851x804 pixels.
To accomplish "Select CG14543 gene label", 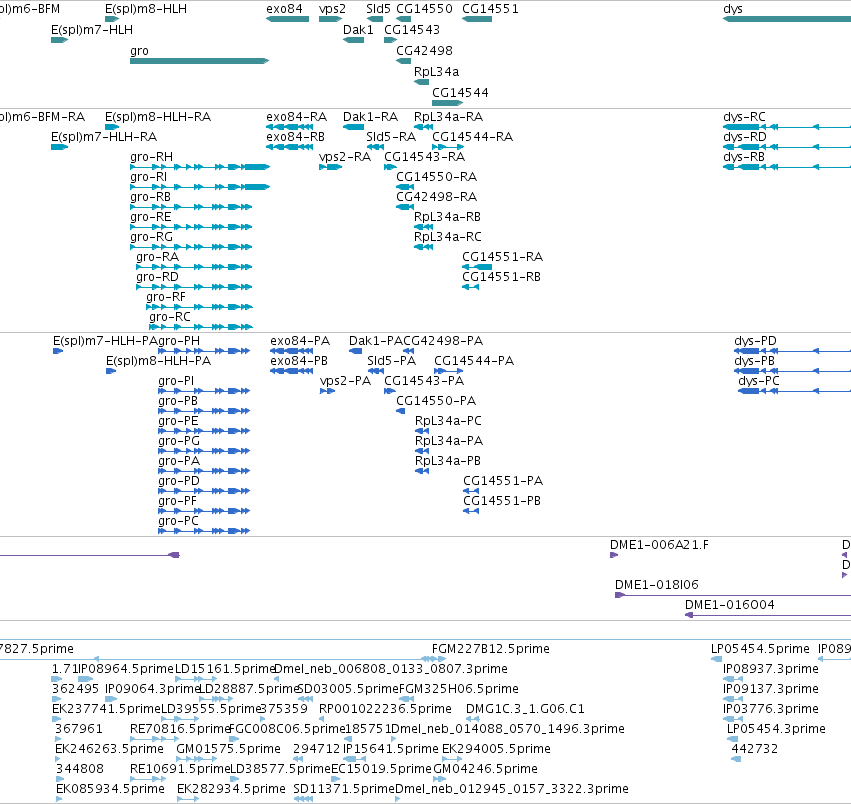I will pyautogui.click(x=412, y=29).
